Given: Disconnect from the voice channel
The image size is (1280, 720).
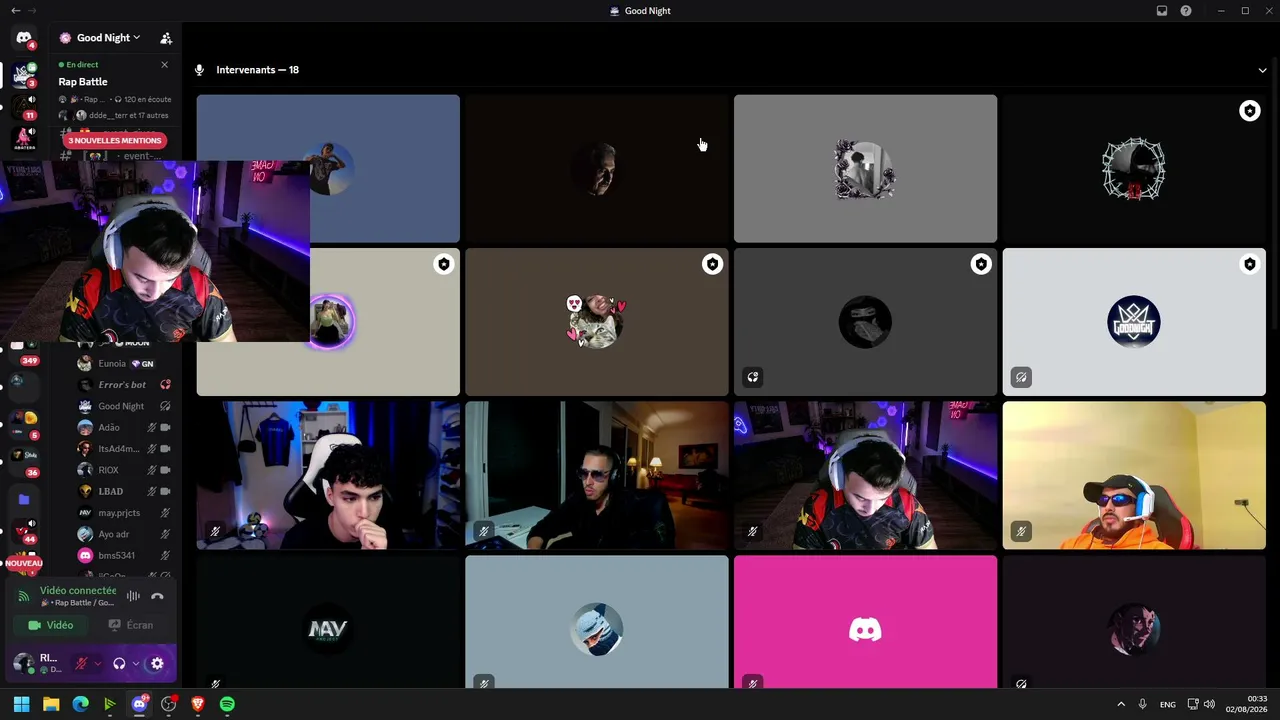Looking at the screenshot, I should pos(157,596).
